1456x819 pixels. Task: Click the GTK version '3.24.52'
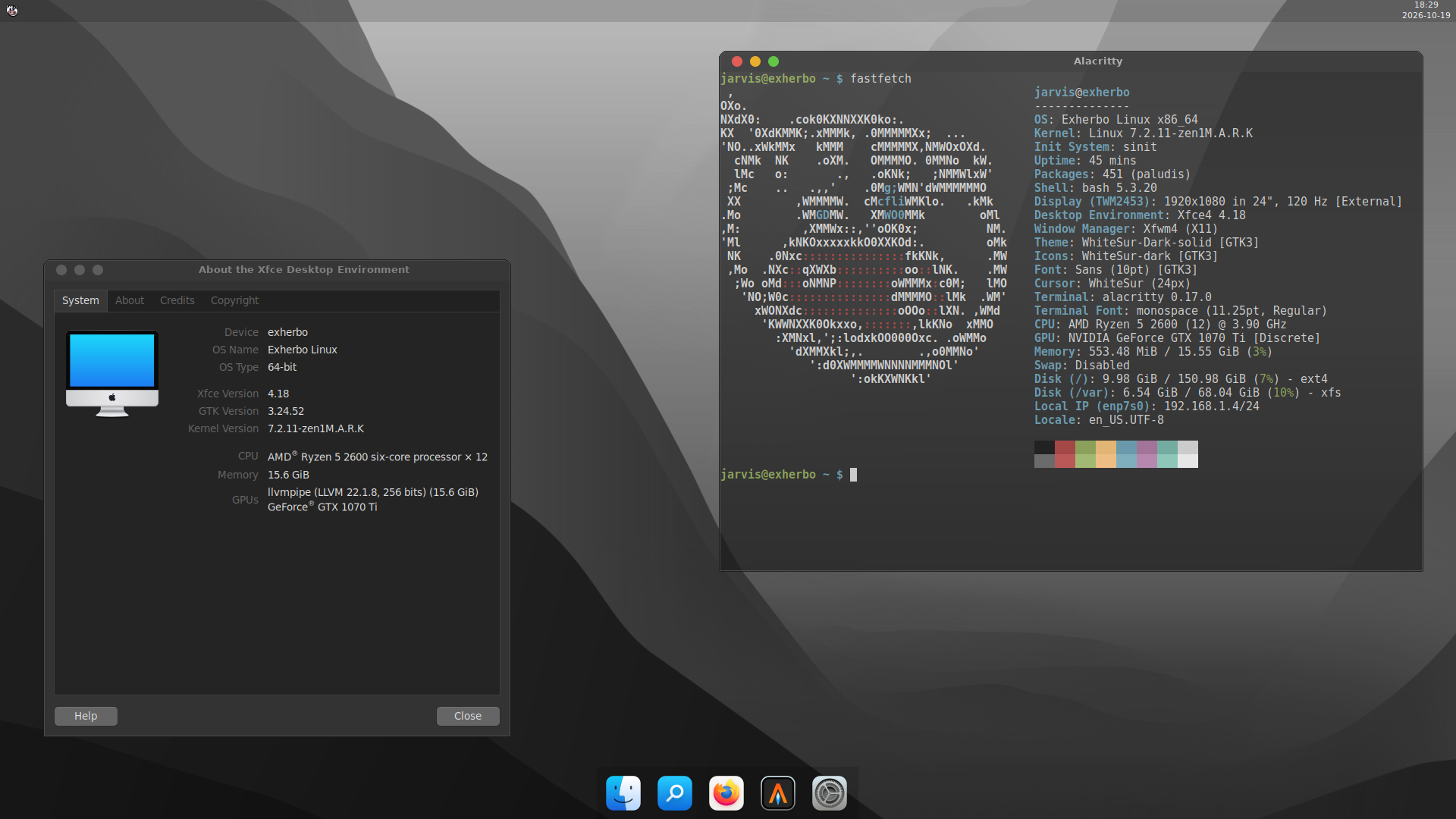tap(286, 411)
